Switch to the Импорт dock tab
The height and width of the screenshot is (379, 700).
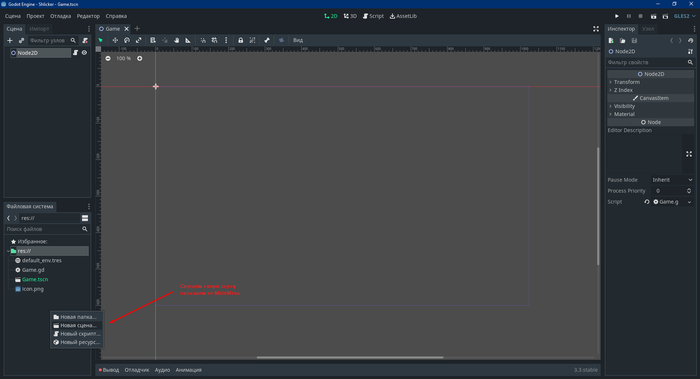click(39, 29)
